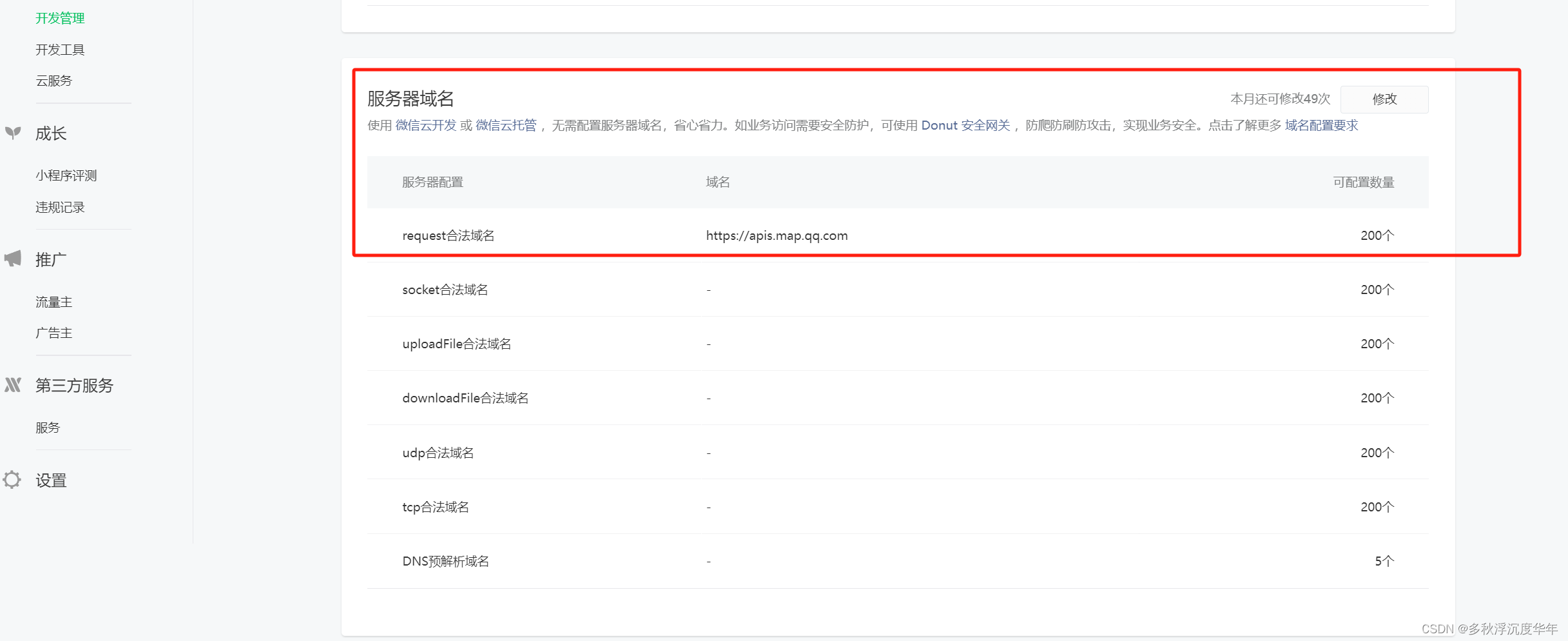This screenshot has width=1568, height=641.
Task: Open 广告主 menu entry
Action: click(x=53, y=333)
